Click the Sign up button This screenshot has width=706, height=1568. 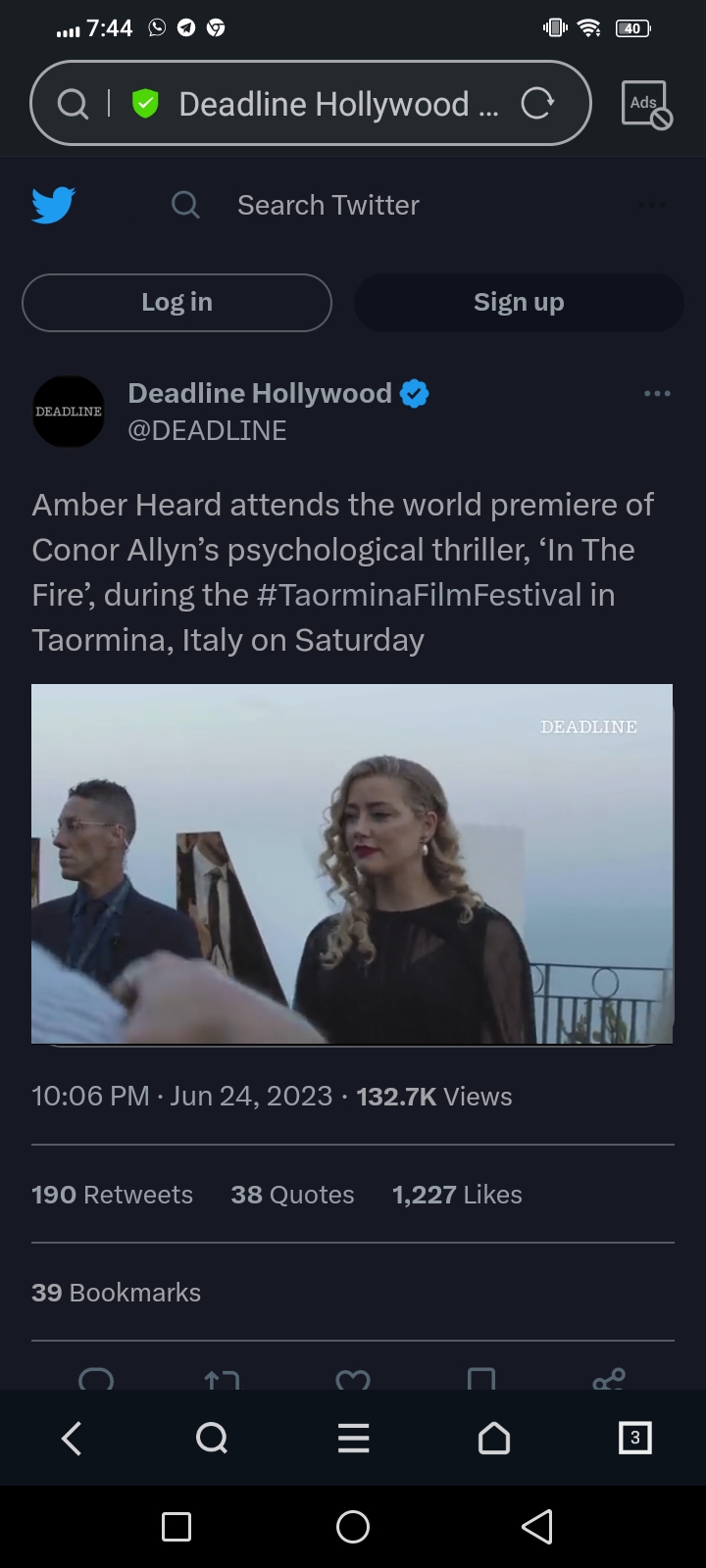coord(519,302)
